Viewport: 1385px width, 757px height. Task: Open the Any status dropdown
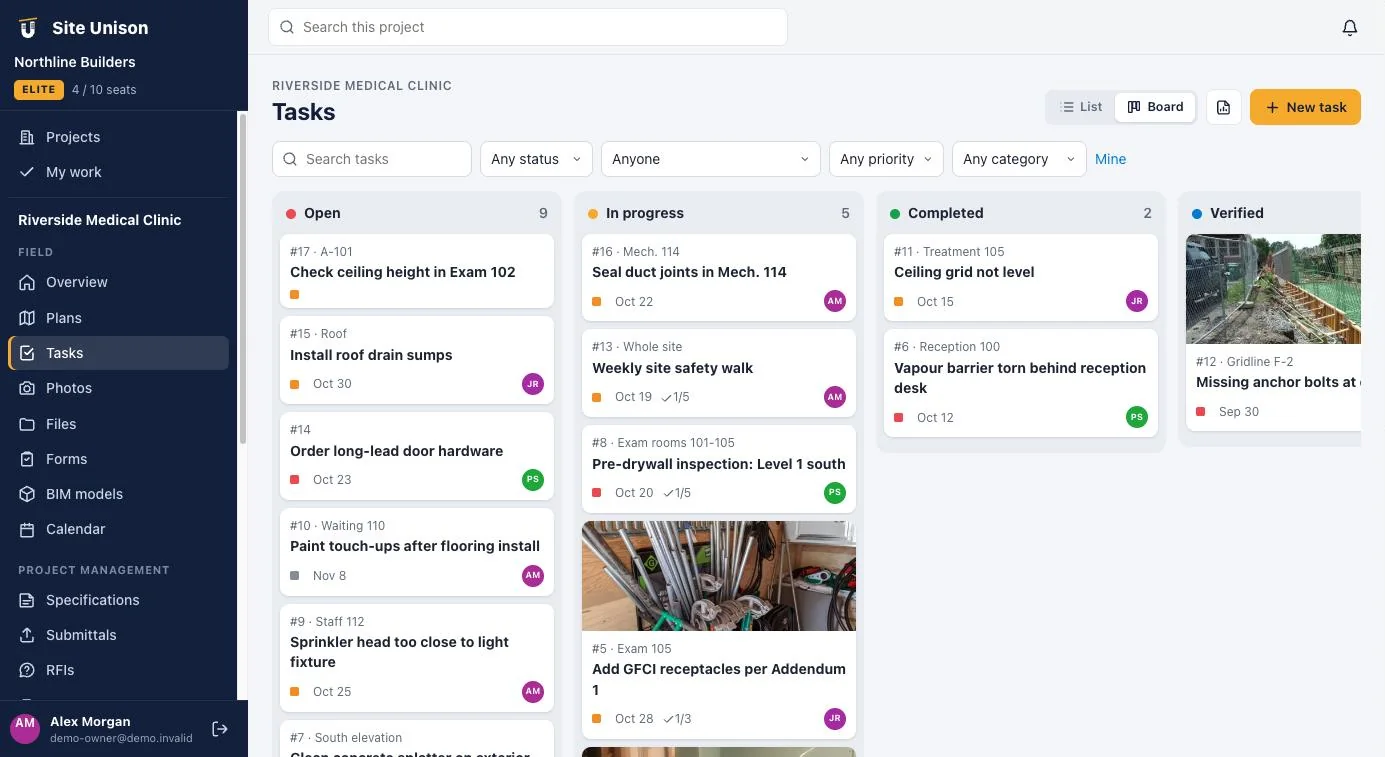pyautogui.click(x=536, y=159)
